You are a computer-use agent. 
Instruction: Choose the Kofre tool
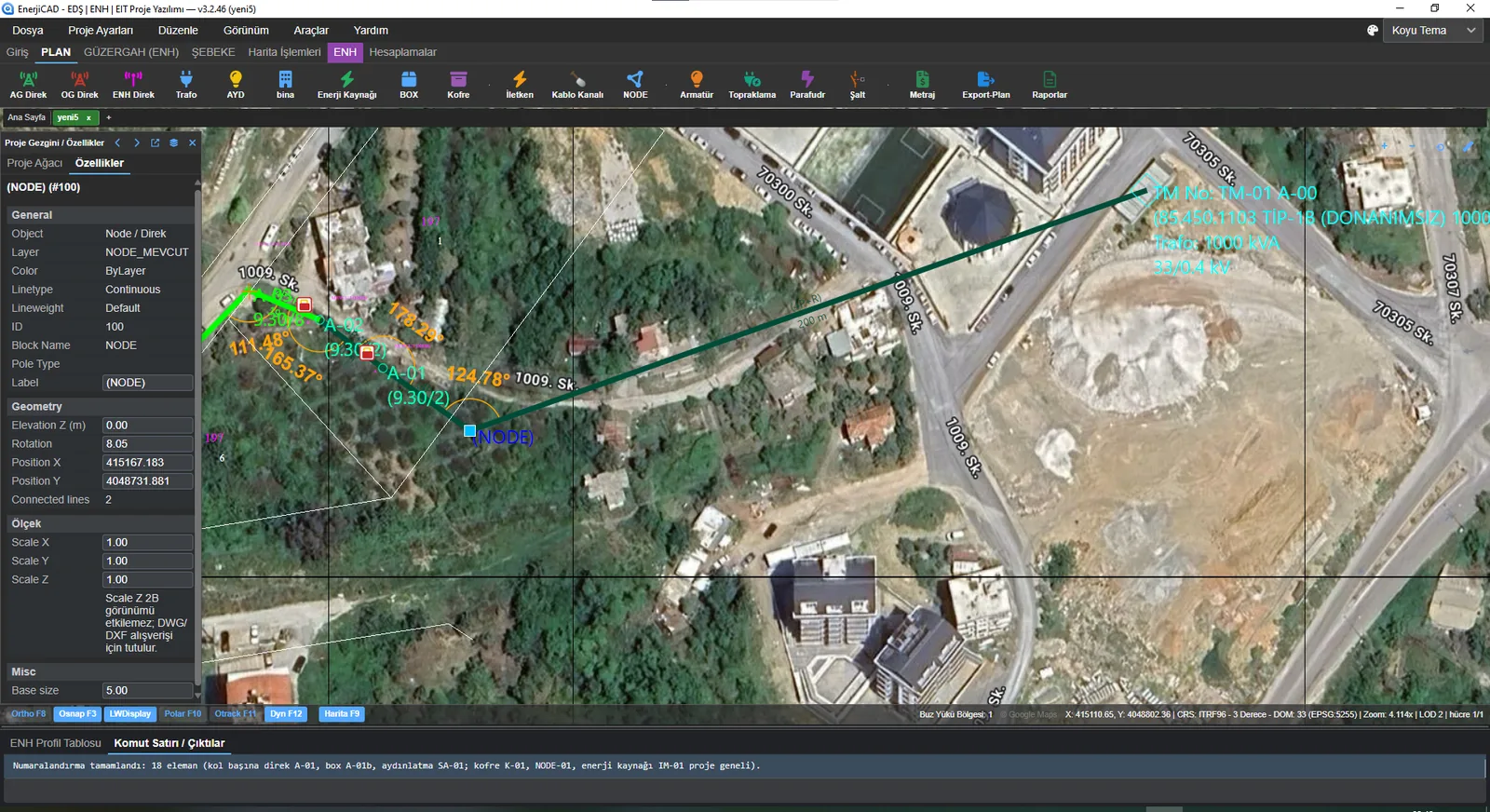[x=458, y=85]
